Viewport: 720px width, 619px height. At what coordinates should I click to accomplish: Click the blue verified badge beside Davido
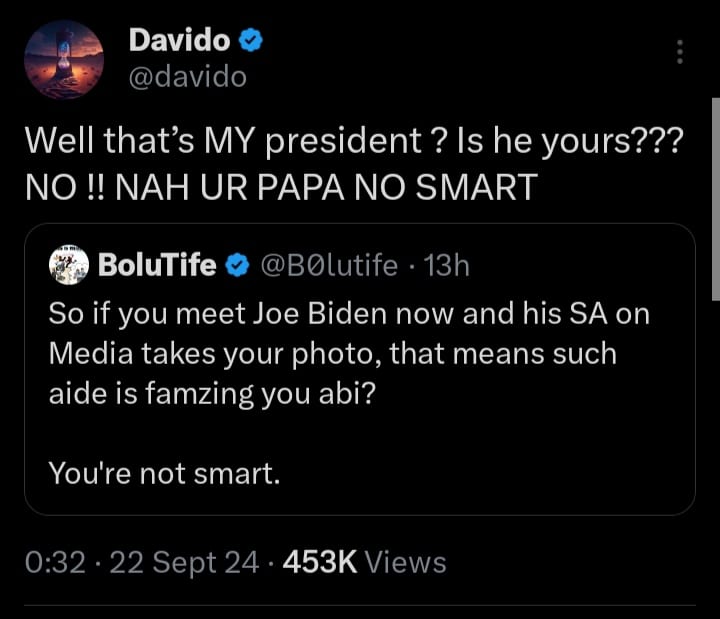[x=254, y=42]
